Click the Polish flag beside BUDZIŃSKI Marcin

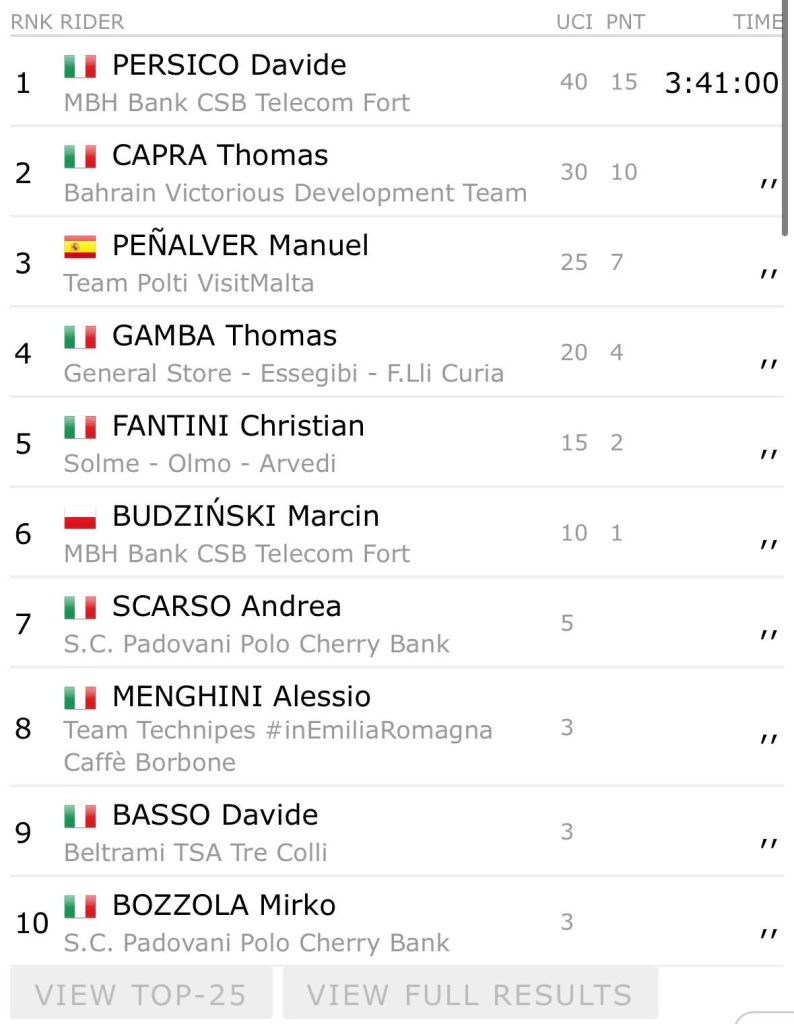pos(80,517)
